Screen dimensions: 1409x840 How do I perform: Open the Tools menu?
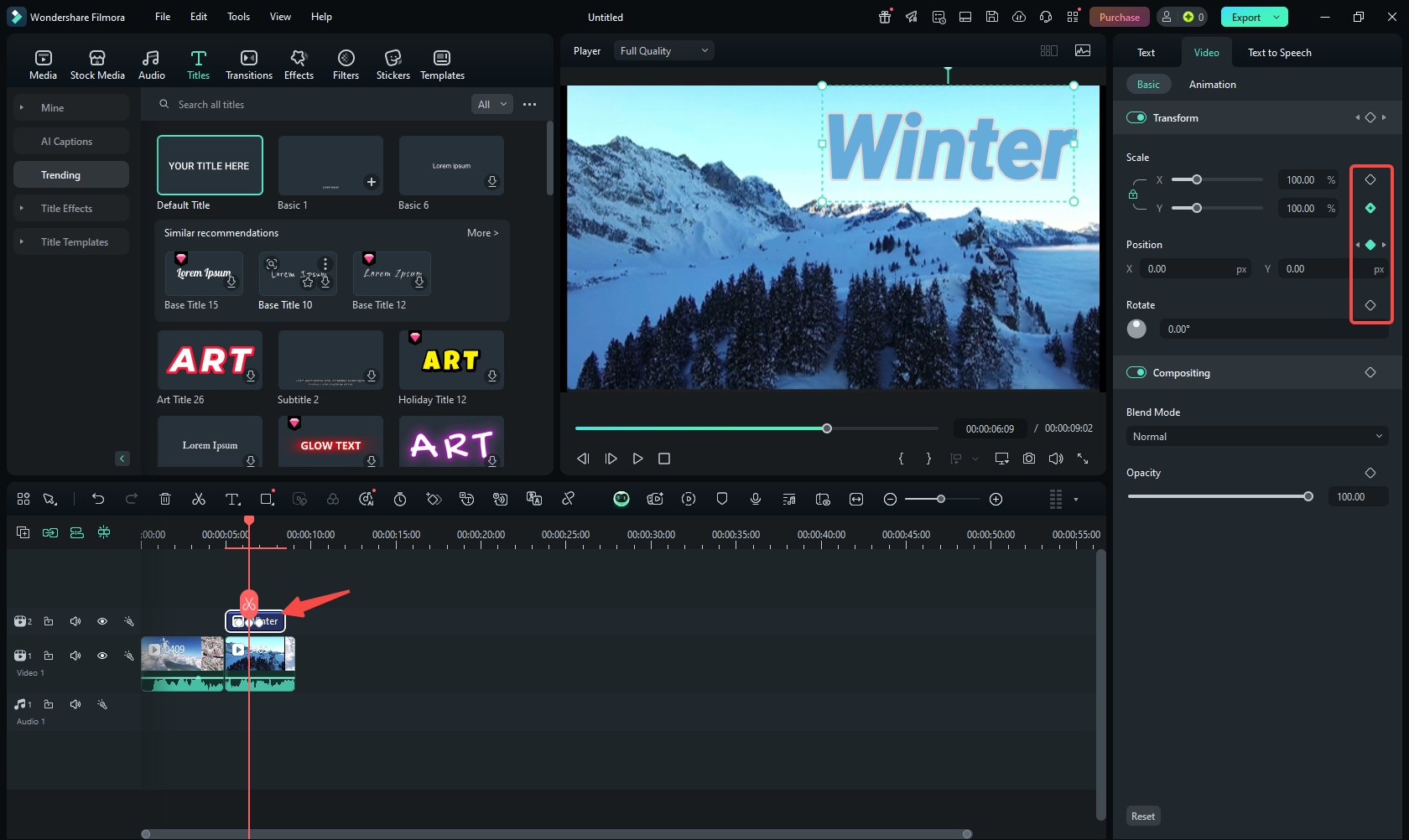[238, 16]
